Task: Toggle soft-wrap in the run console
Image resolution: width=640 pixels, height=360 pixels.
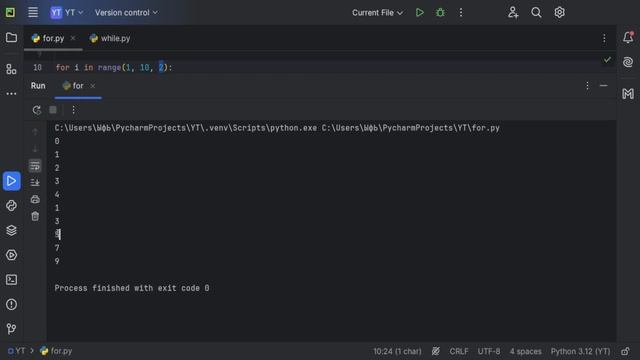Action: coord(35,166)
